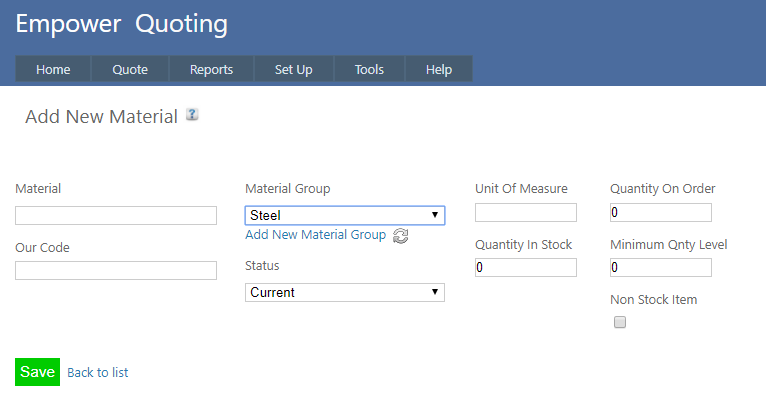Click the refresh icon next to Add New Material Group
766x413 pixels.
(400, 236)
